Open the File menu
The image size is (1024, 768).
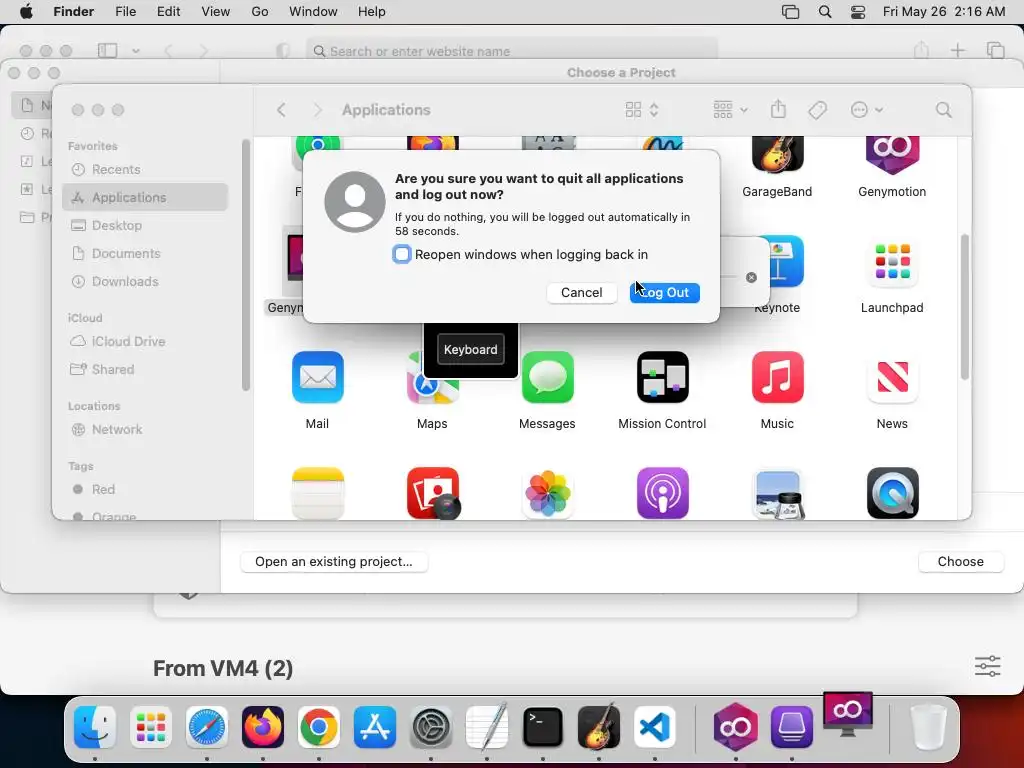[125, 12]
